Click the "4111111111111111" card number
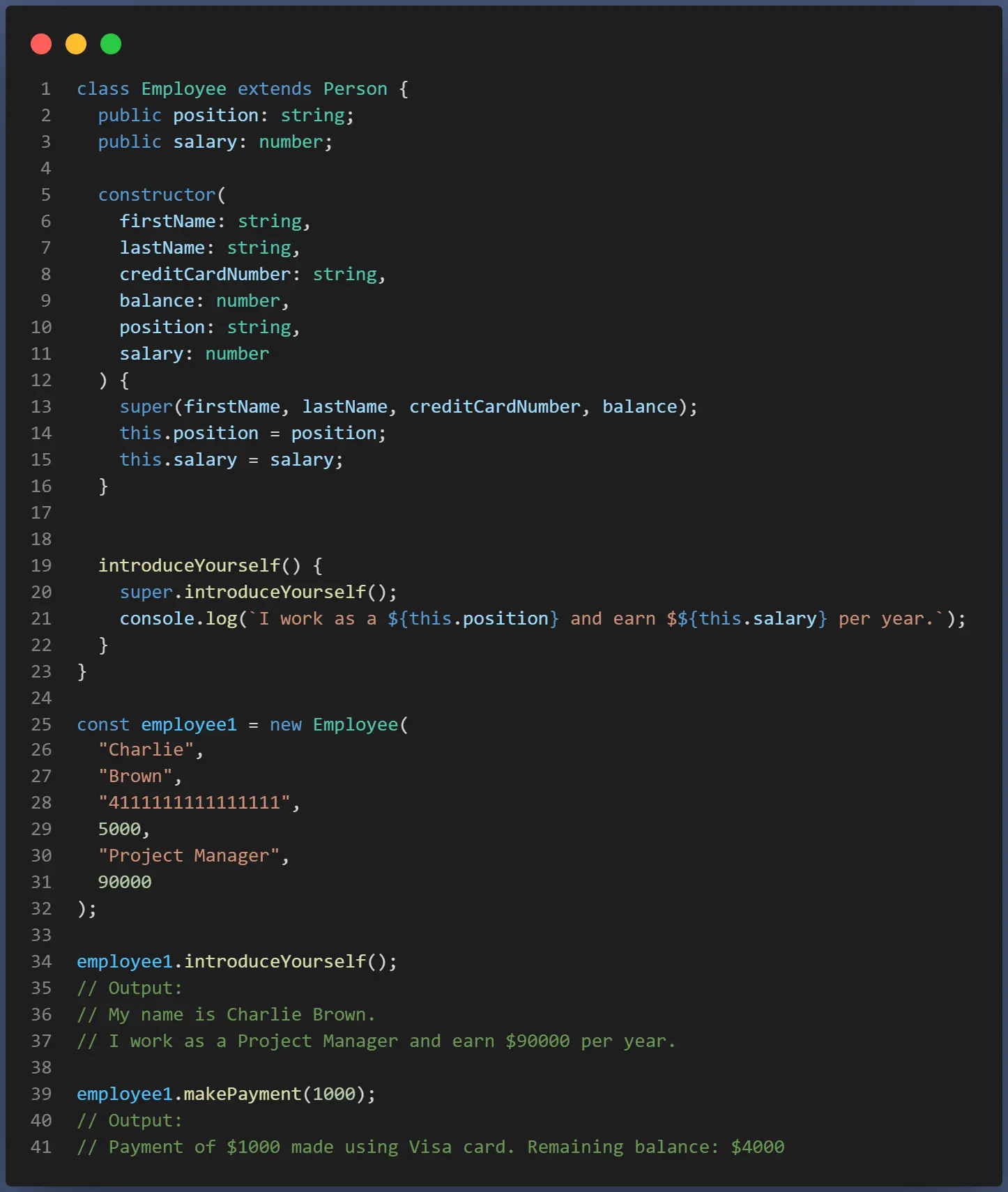Viewport: 1008px width, 1192px height. (194, 803)
